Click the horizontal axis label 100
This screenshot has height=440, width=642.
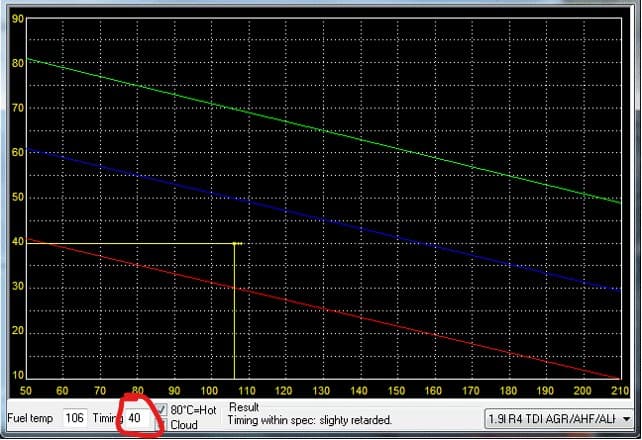(209, 390)
